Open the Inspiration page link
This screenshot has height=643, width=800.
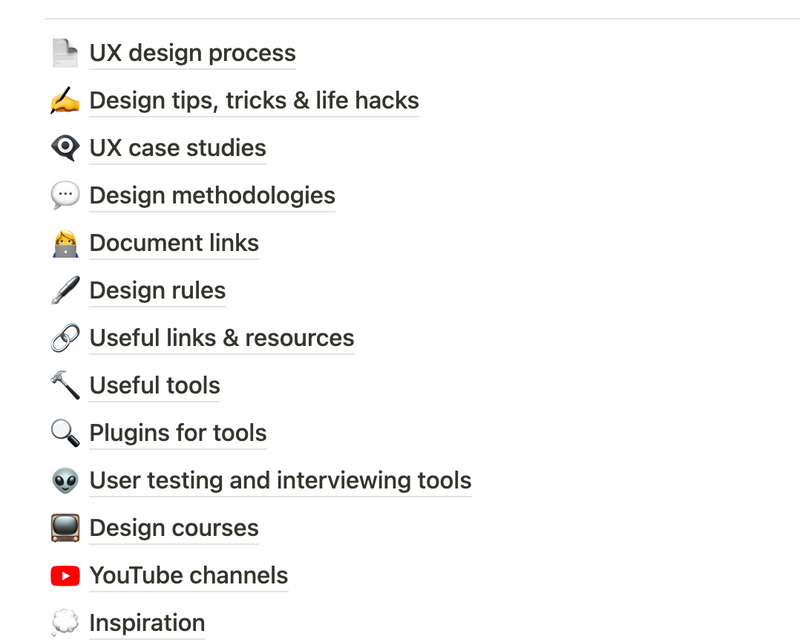[147, 623]
